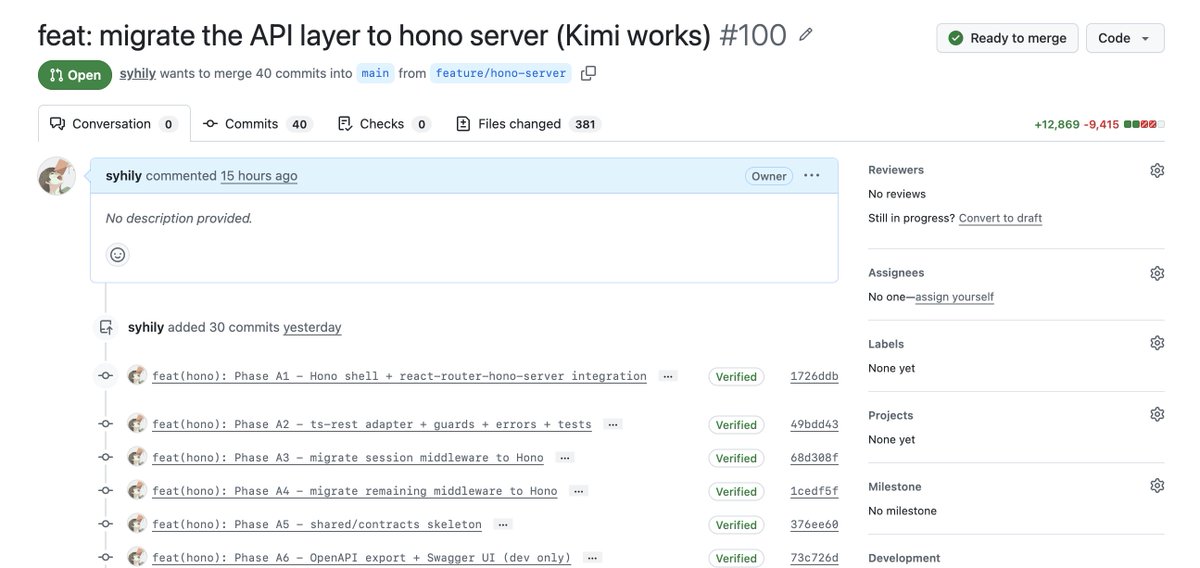The height and width of the screenshot is (568, 1200).
Task: Click Verified badge for commit 68d308f
Action: point(736,458)
